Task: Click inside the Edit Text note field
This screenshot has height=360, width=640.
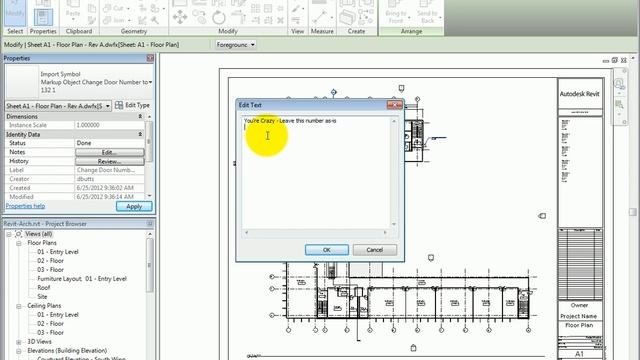Action: [x=316, y=173]
